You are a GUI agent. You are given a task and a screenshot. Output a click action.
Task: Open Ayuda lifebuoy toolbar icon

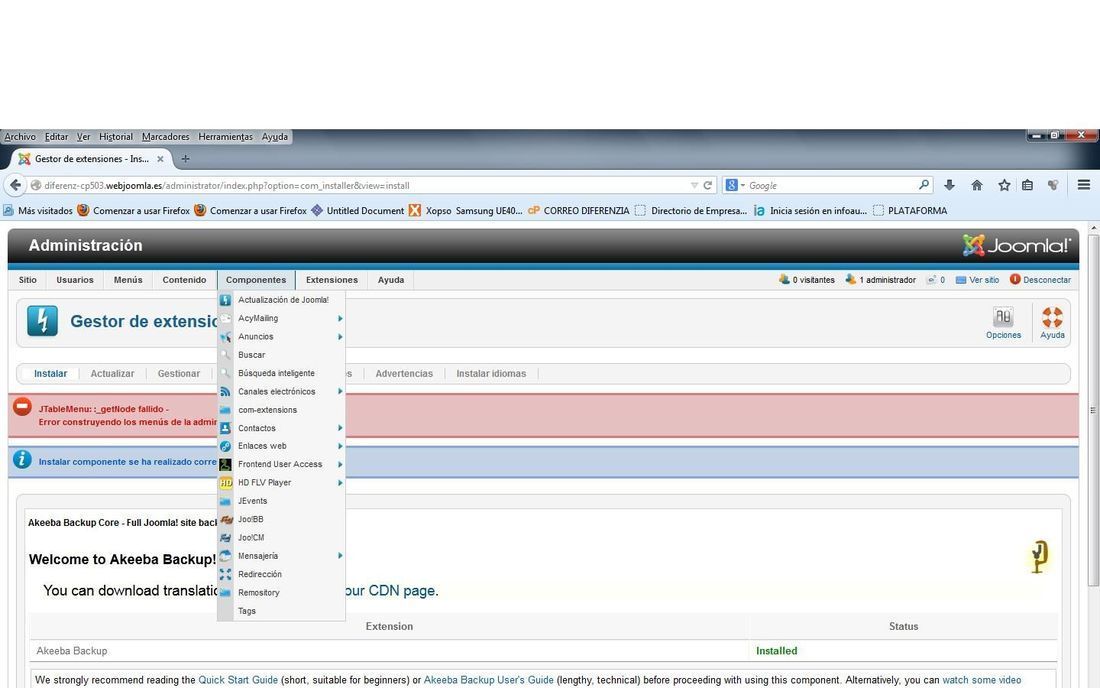pyautogui.click(x=1052, y=323)
